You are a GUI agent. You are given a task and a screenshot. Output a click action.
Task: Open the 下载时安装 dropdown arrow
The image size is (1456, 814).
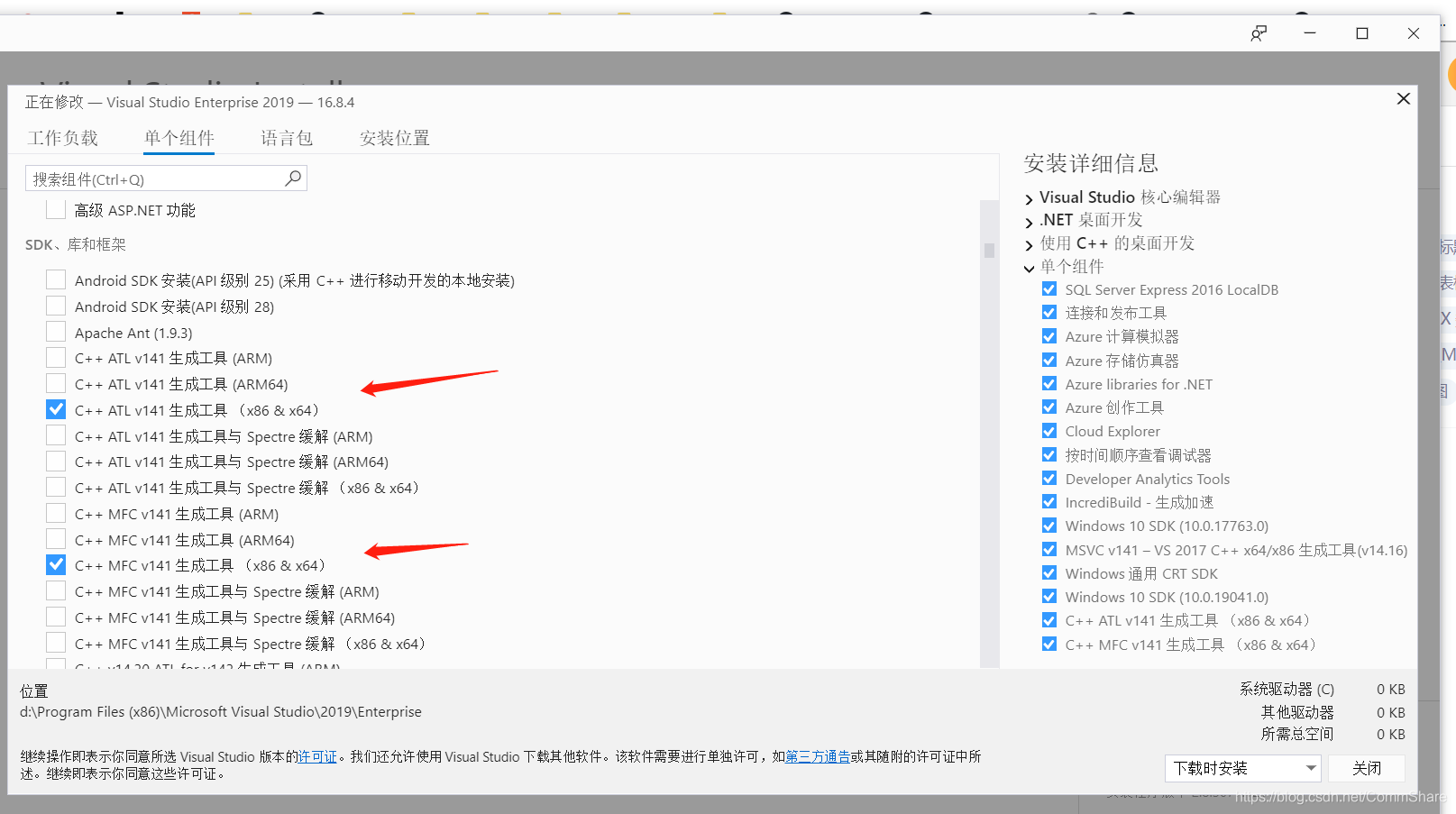point(1311,768)
